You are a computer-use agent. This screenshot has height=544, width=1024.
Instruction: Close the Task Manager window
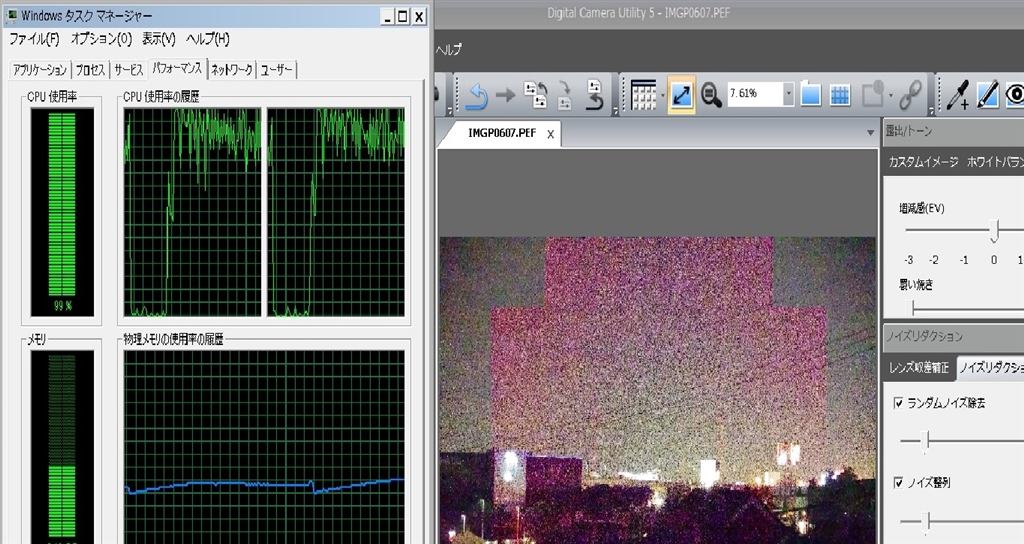[419, 16]
